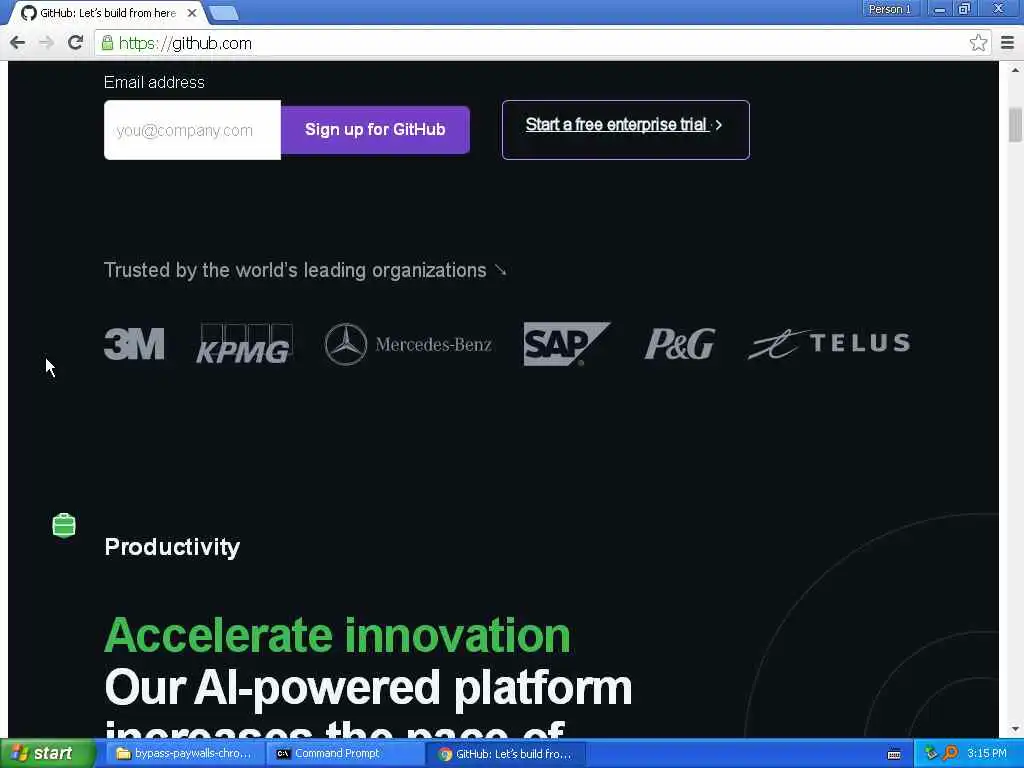Click the KPMG logo
This screenshot has width=1024, height=768.
click(244, 344)
